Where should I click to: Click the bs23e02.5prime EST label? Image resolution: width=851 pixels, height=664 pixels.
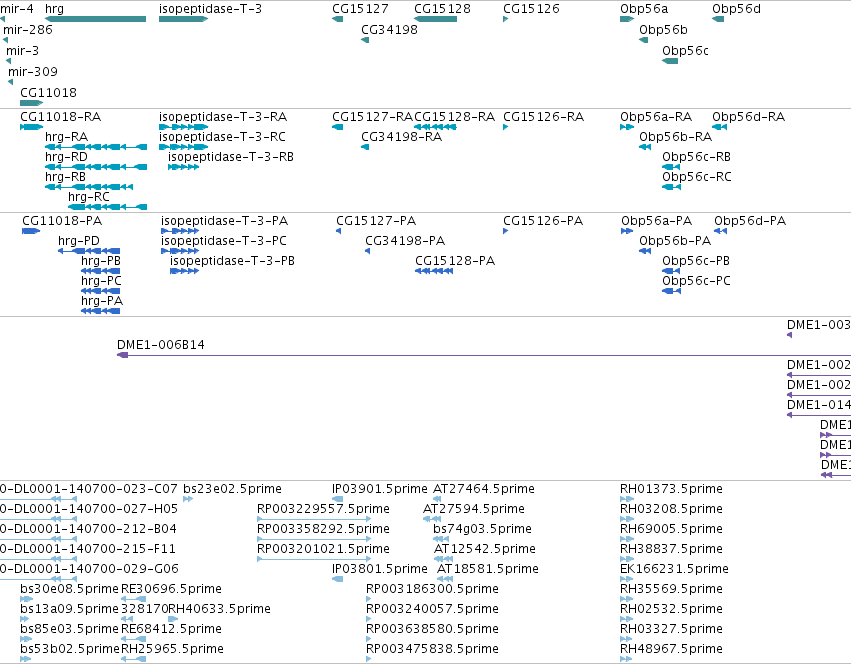(232, 489)
